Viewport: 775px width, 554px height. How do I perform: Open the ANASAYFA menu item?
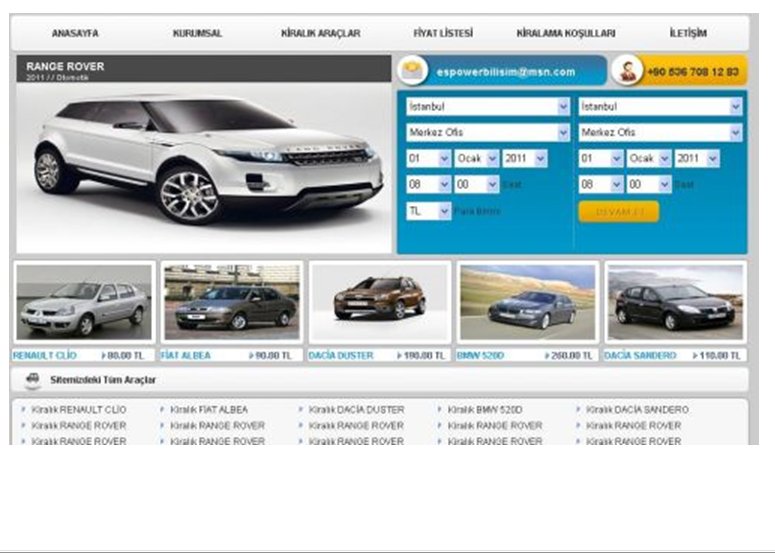tap(75, 34)
